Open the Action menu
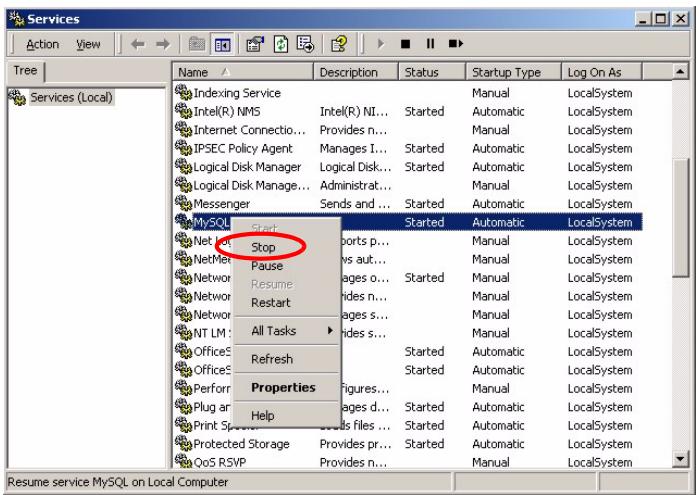699x495 pixels. pos(42,44)
